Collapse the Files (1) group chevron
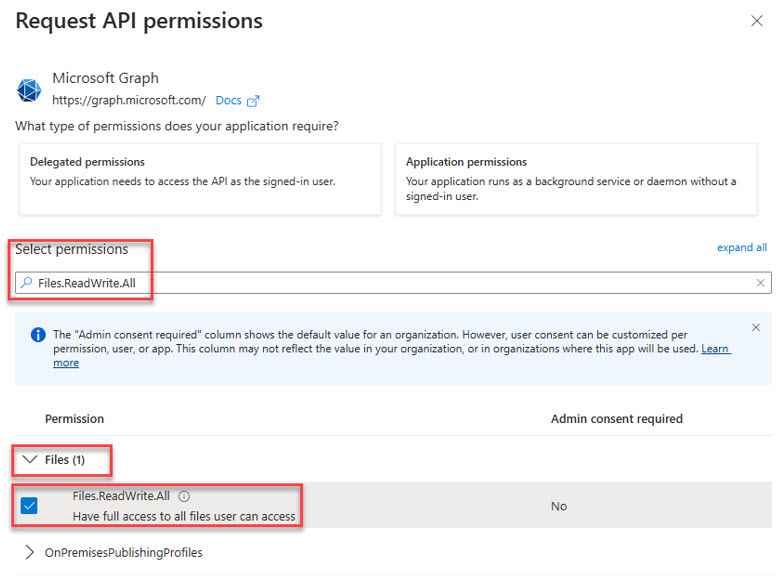 [x=30, y=459]
